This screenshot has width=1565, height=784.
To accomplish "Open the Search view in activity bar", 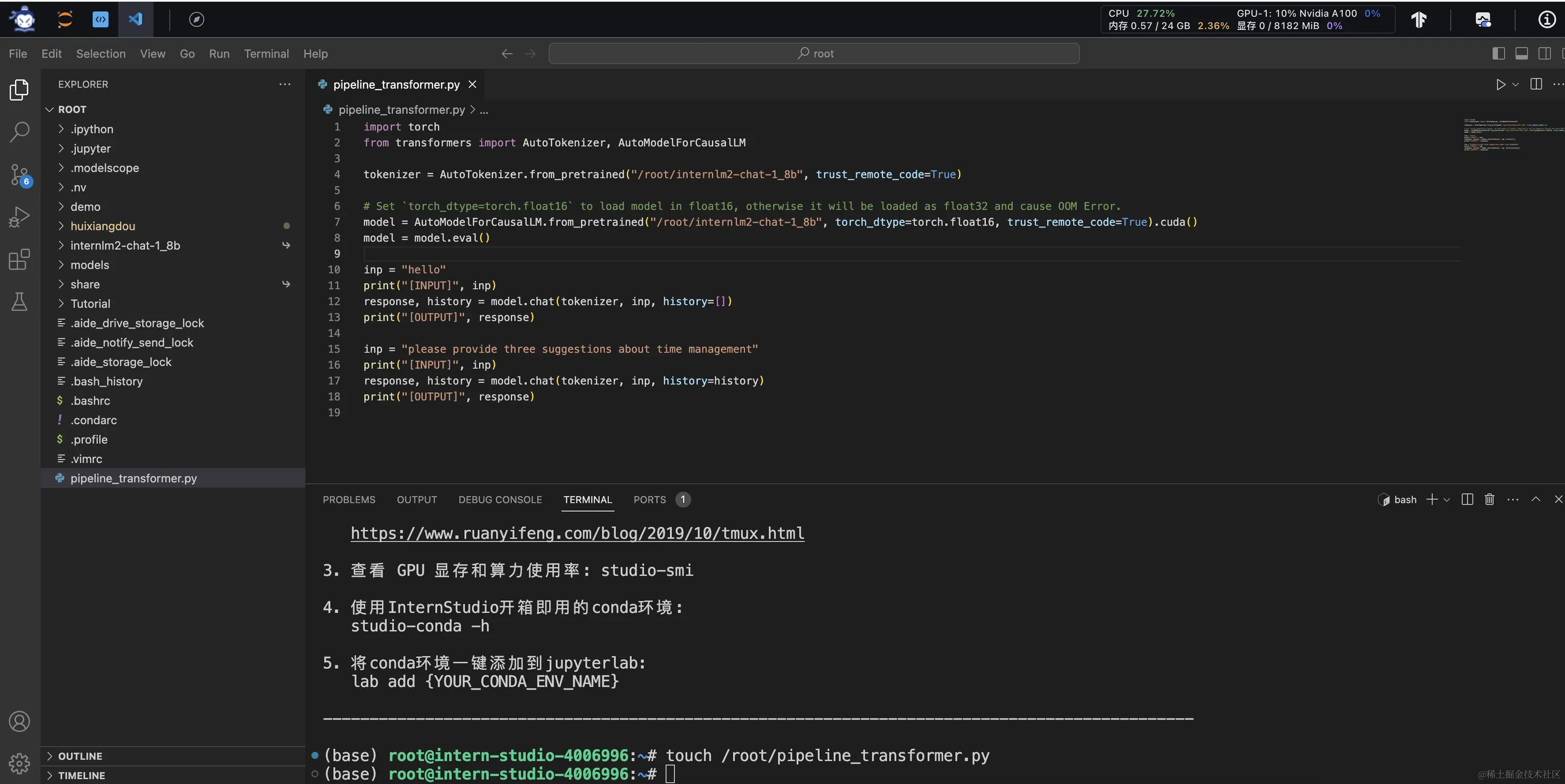I will 20,131.
